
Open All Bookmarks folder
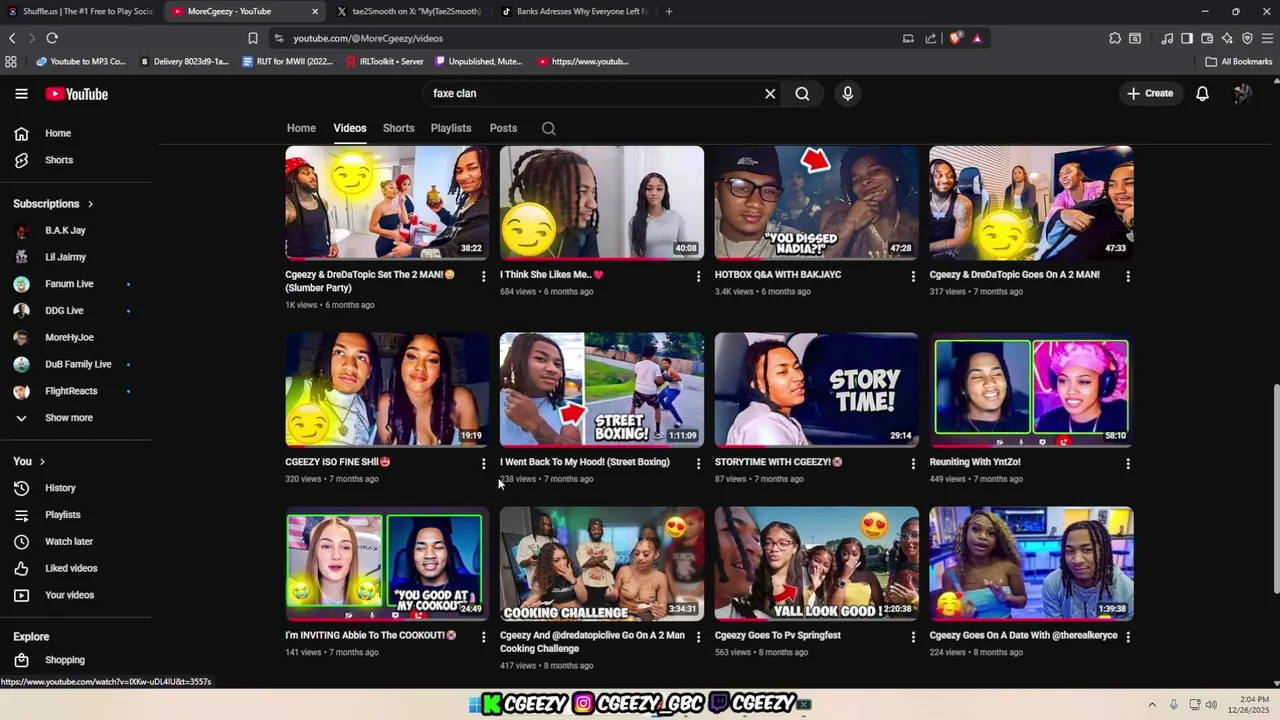click(x=1239, y=61)
